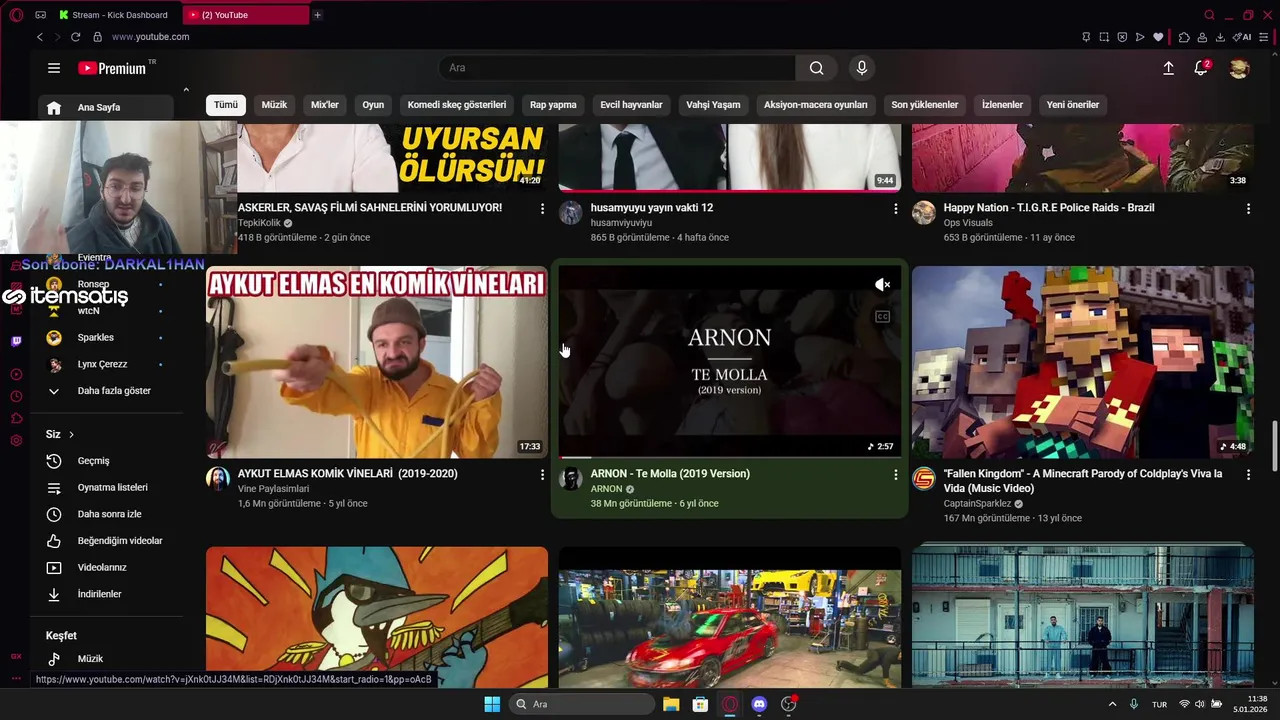Open Twitch icon in Opera sidebar
This screenshot has width=1280, height=720.
(x=16, y=341)
